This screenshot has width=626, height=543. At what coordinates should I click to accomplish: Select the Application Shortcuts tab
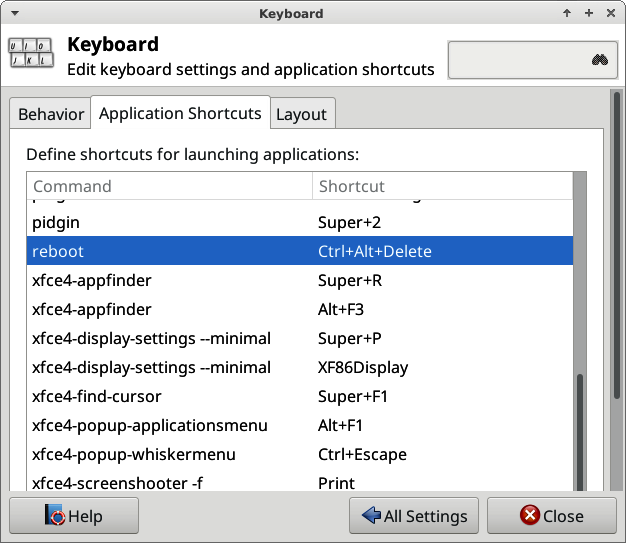click(180, 113)
